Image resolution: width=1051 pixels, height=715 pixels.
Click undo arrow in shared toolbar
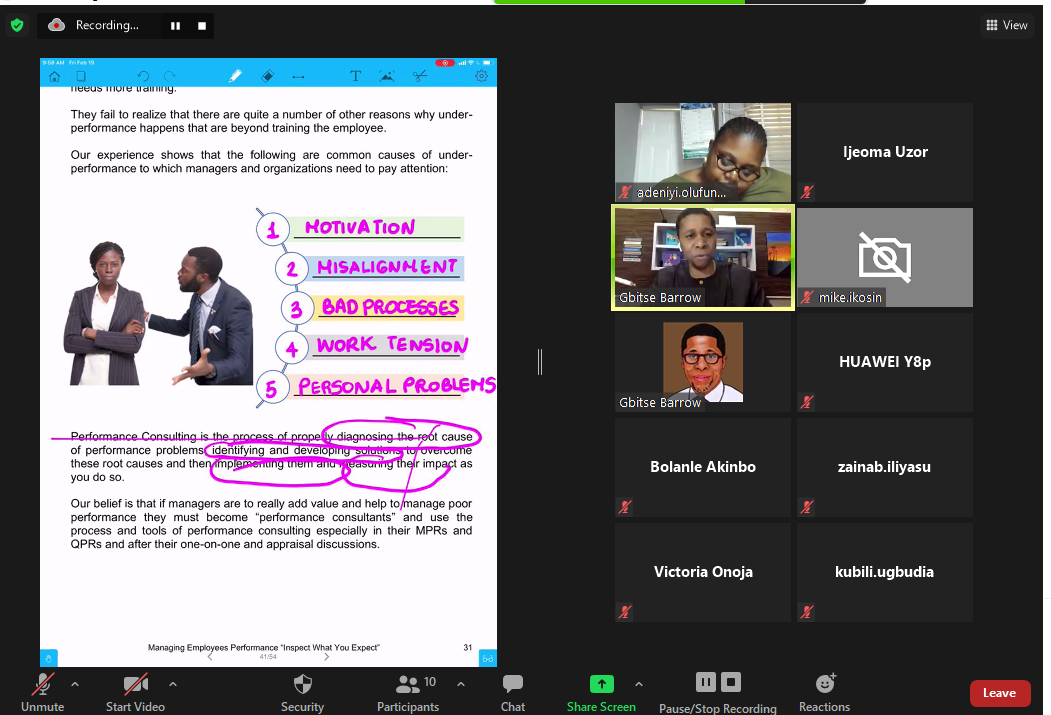click(143, 76)
